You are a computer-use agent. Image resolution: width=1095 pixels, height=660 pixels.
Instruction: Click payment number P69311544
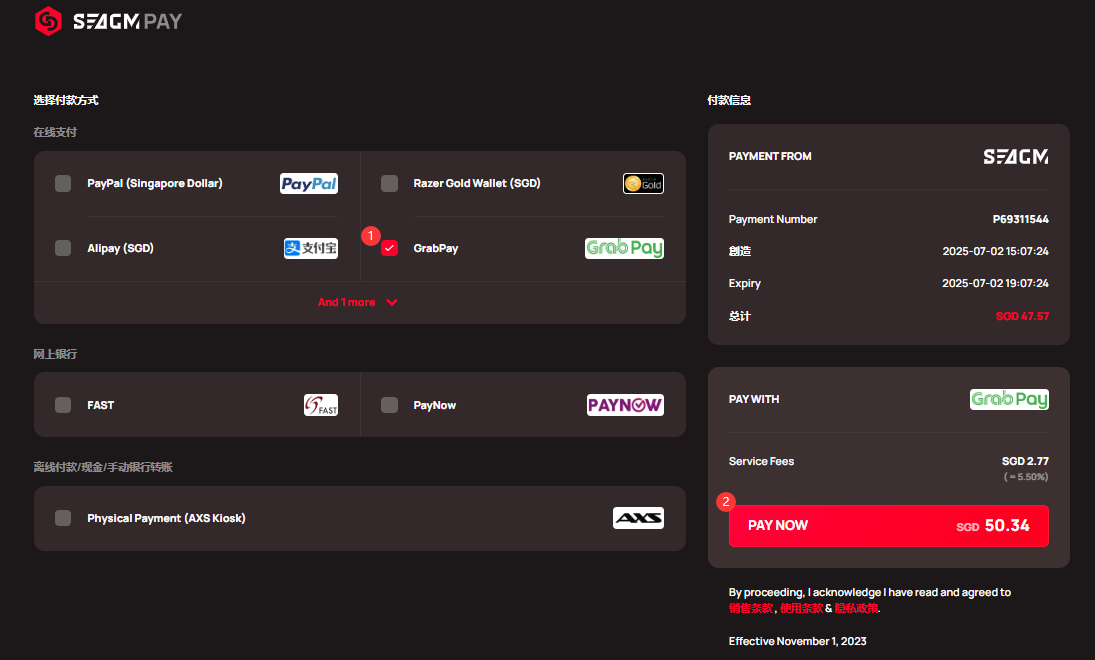coord(1020,219)
